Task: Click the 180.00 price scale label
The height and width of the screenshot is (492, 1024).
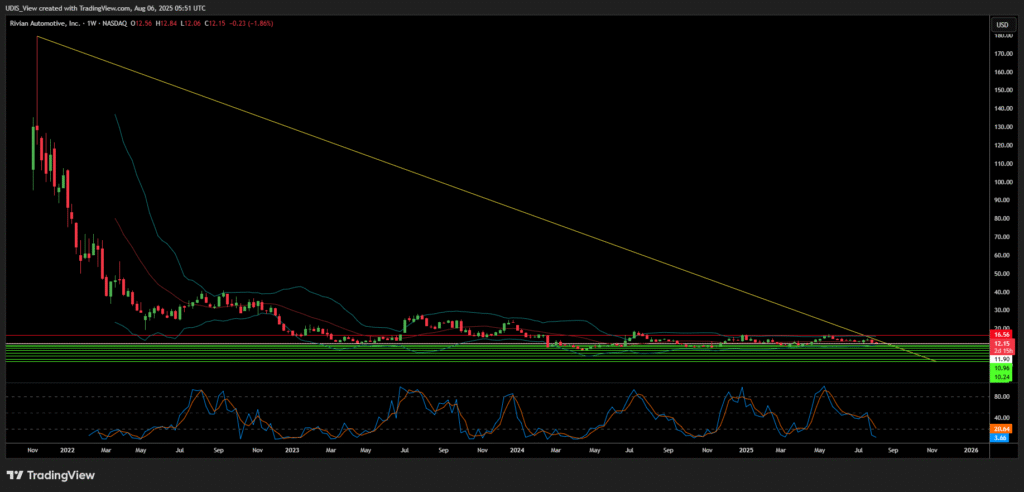Action: tap(1000, 36)
